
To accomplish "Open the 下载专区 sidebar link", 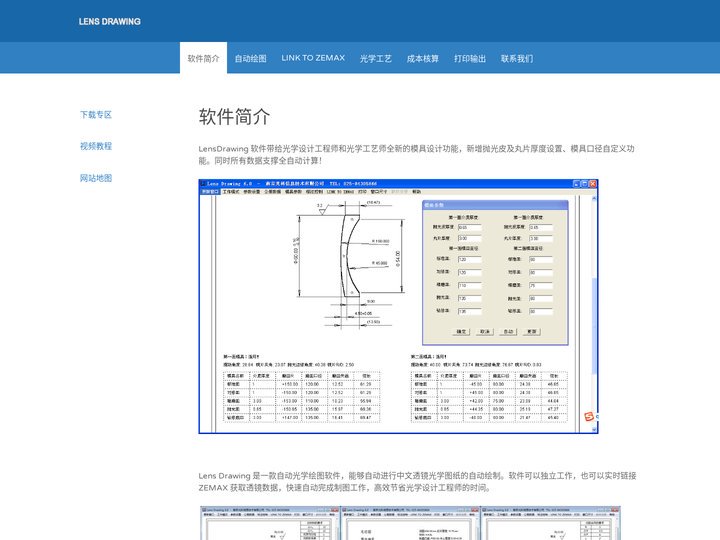I will coord(96,114).
